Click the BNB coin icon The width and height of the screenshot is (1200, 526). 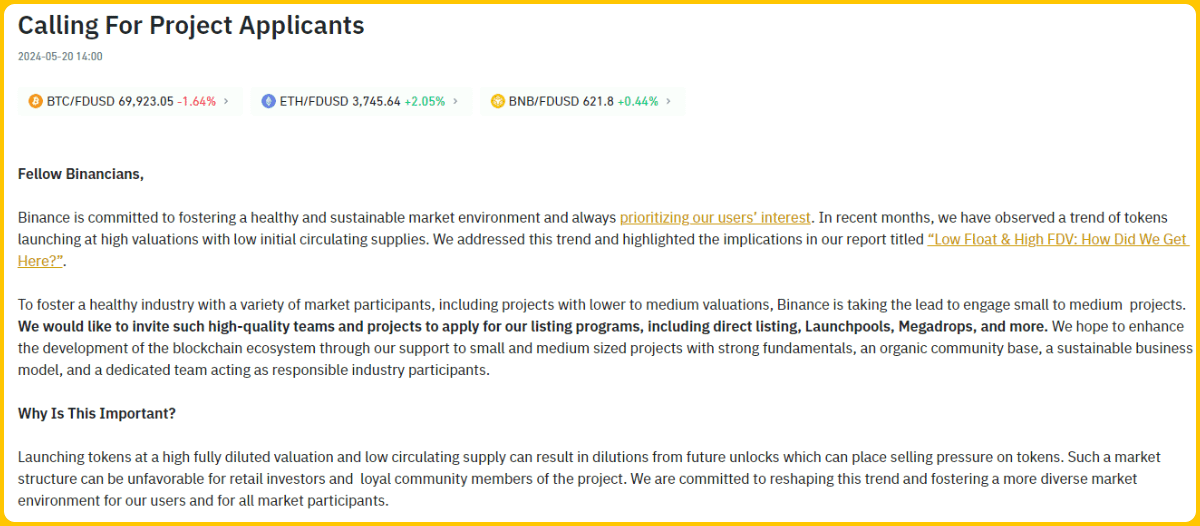[498, 101]
